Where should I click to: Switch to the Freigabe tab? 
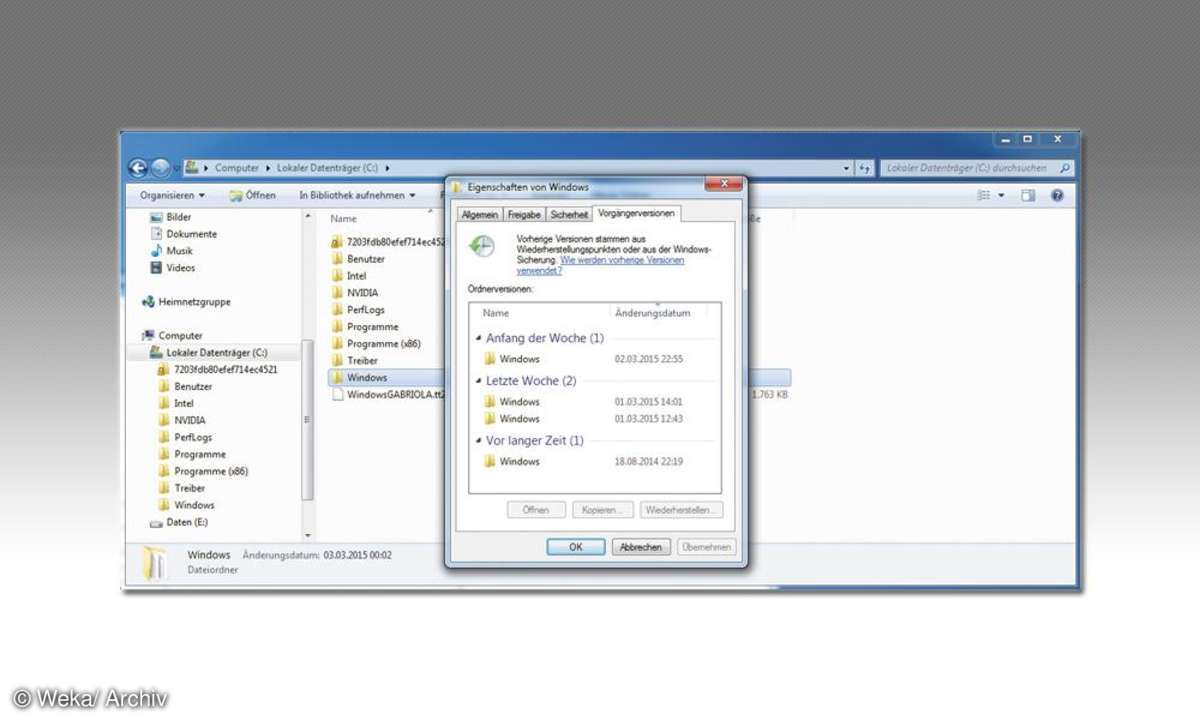524,215
